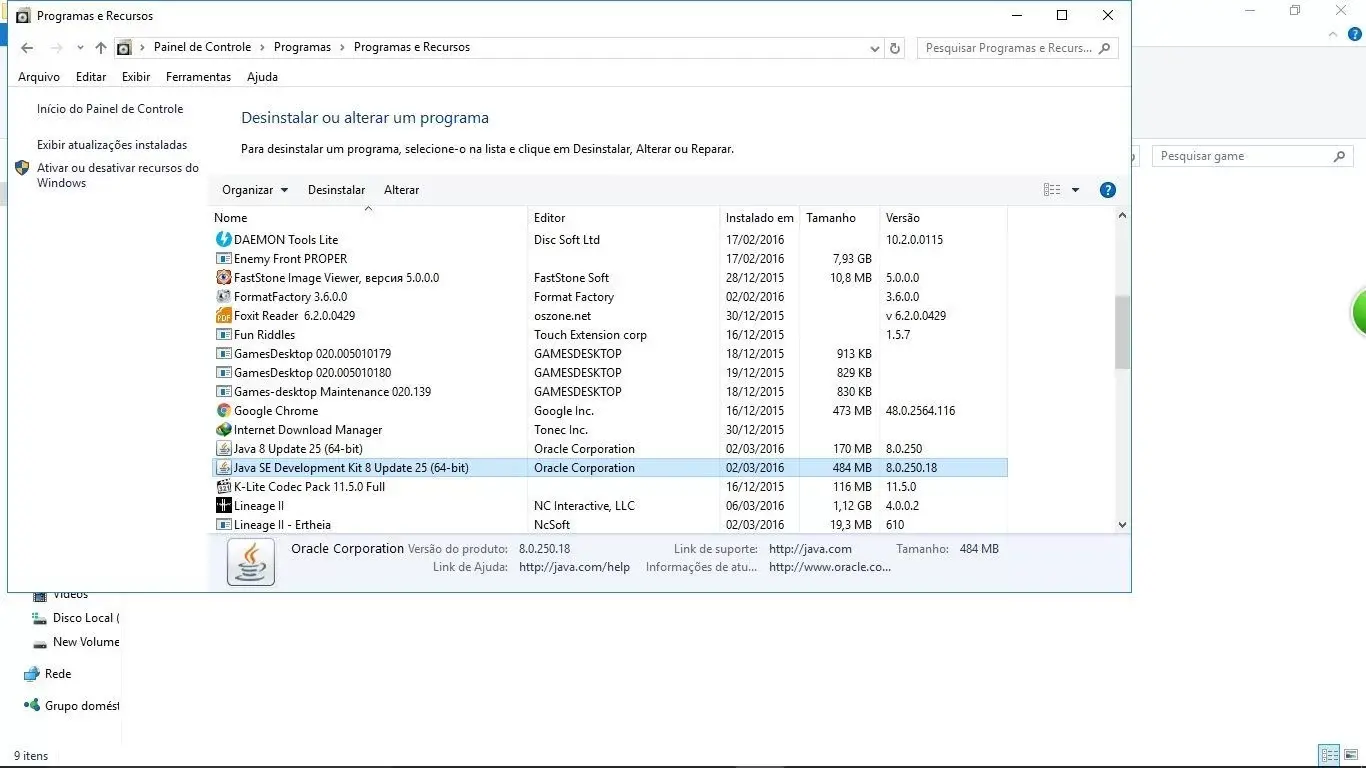Click Grupo doméstico icon in background window
The width and height of the screenshot is (1366, 768).
pos(32,706)
